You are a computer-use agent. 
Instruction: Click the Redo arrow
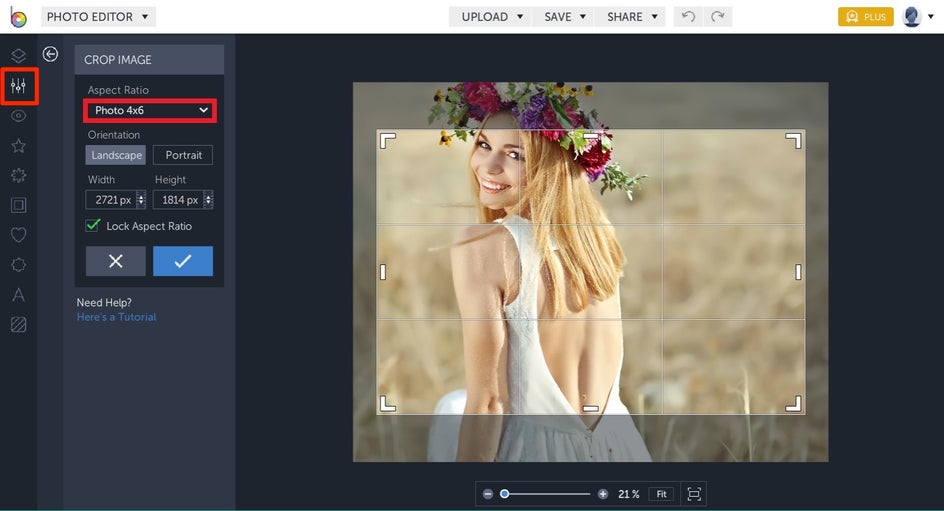718,17
